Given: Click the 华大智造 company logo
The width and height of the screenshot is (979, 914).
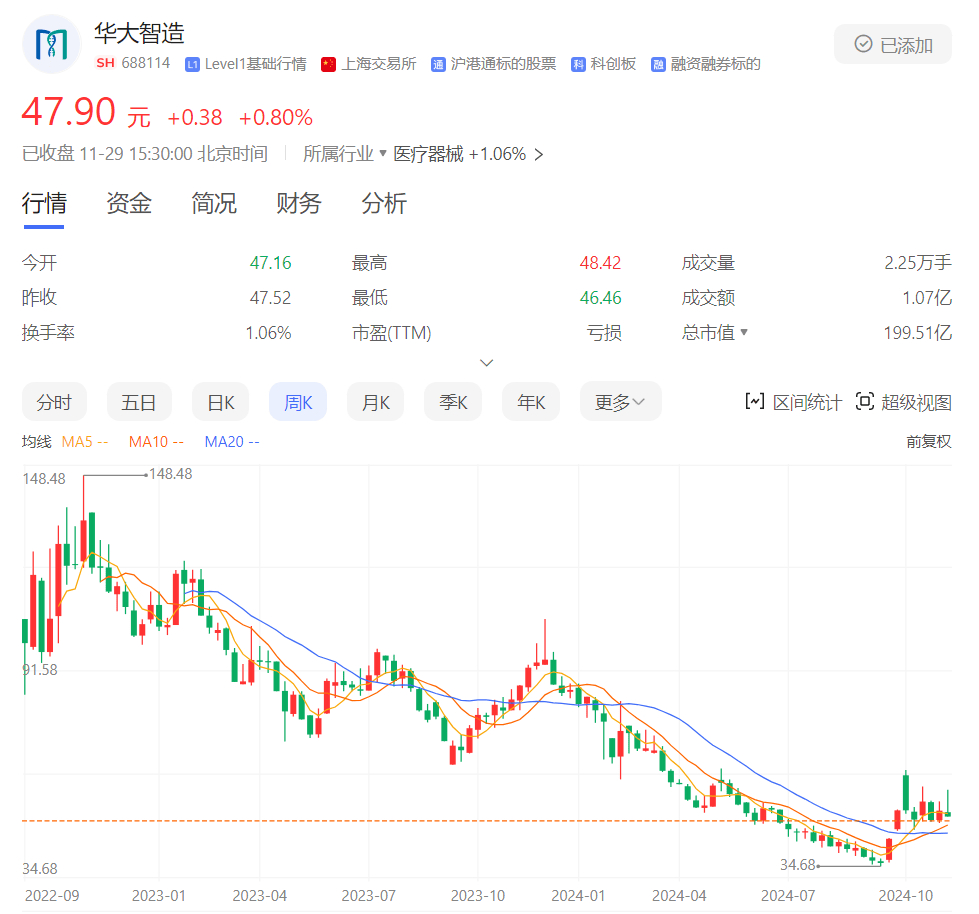Looking at the screenshot, I should 51,44.
